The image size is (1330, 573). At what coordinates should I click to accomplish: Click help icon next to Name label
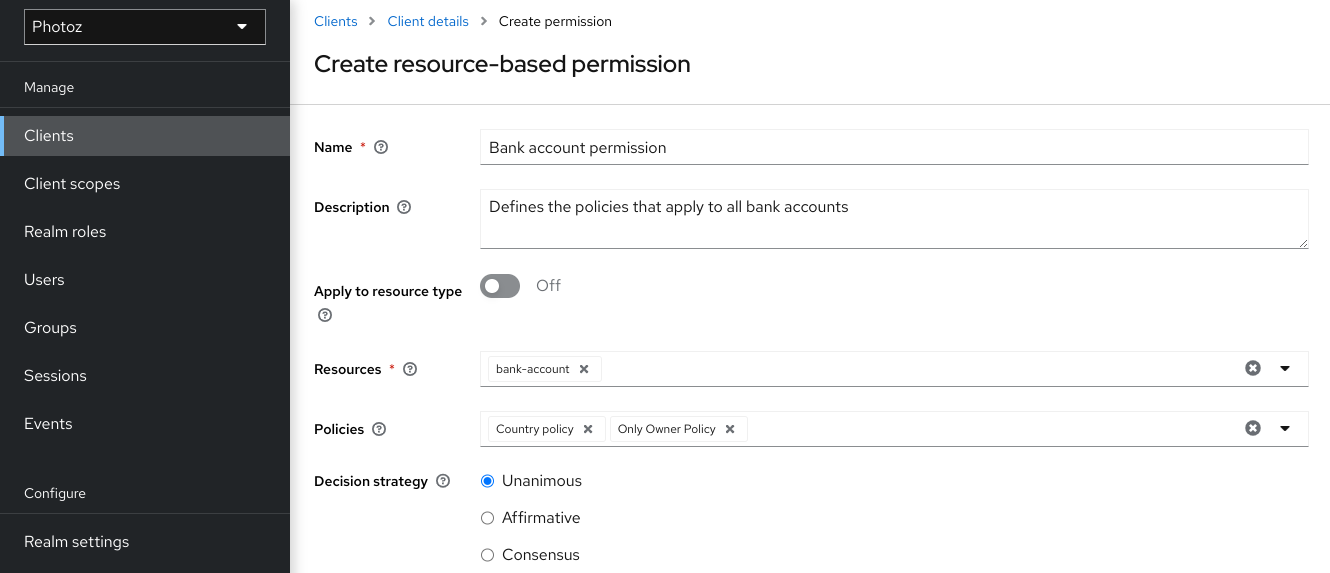pos(381,147)
